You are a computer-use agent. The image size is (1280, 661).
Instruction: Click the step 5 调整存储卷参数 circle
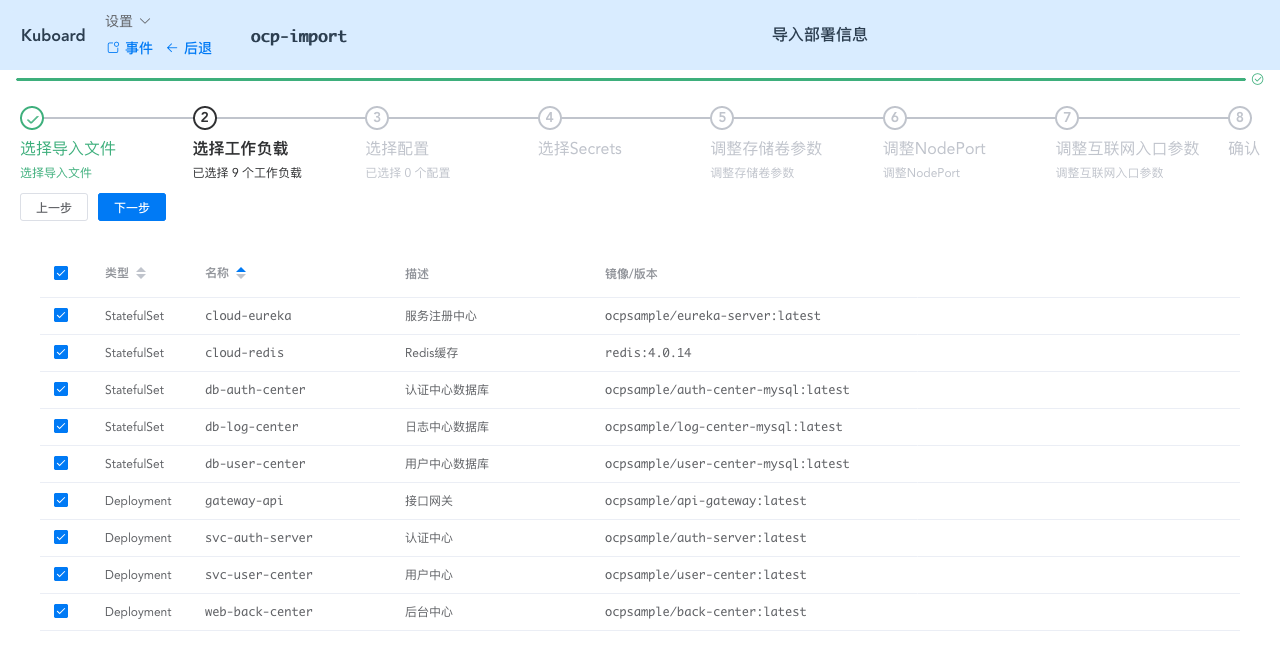(722, 118)
